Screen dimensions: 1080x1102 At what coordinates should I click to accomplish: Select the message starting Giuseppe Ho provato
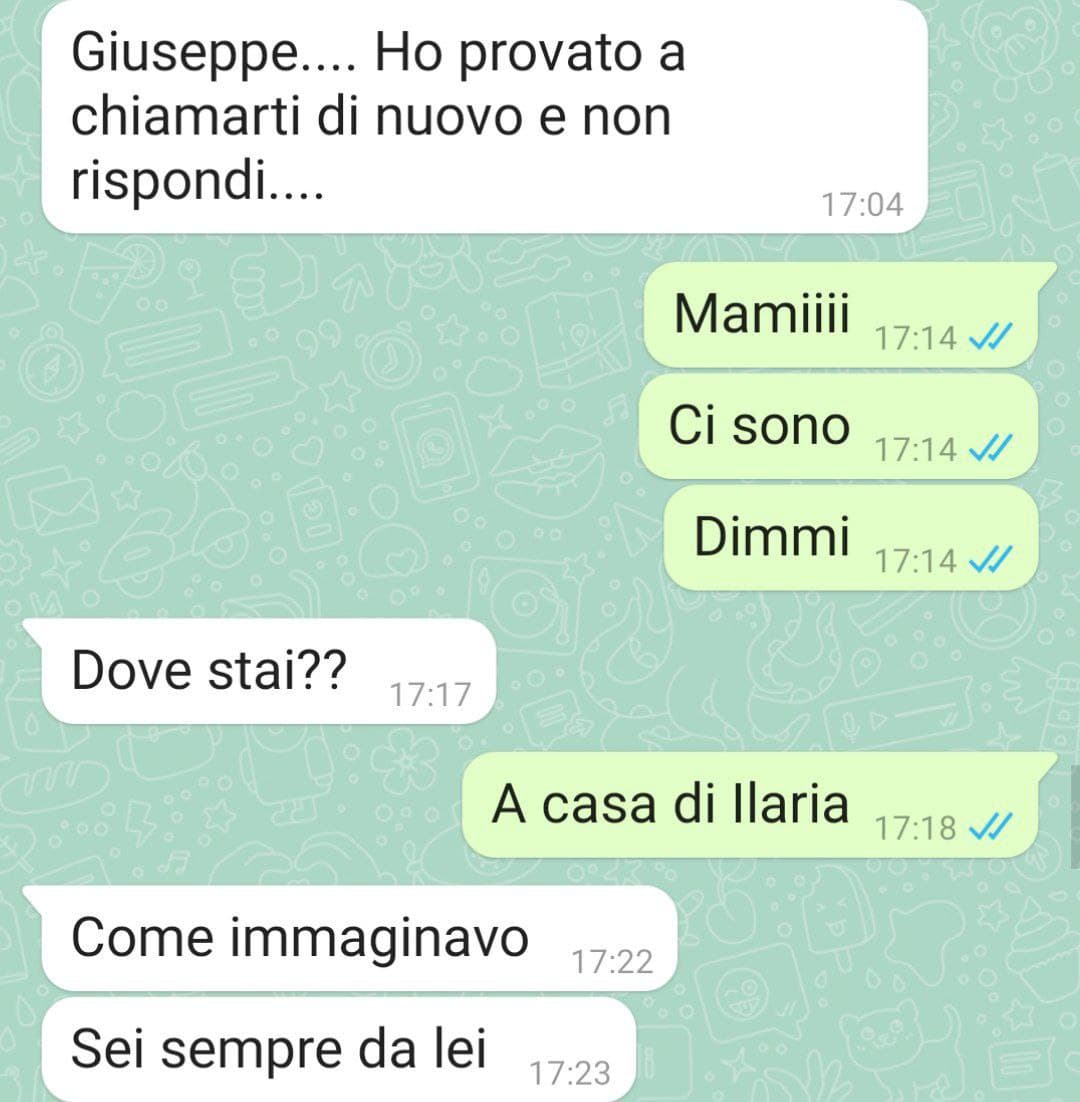click(485, 117)
